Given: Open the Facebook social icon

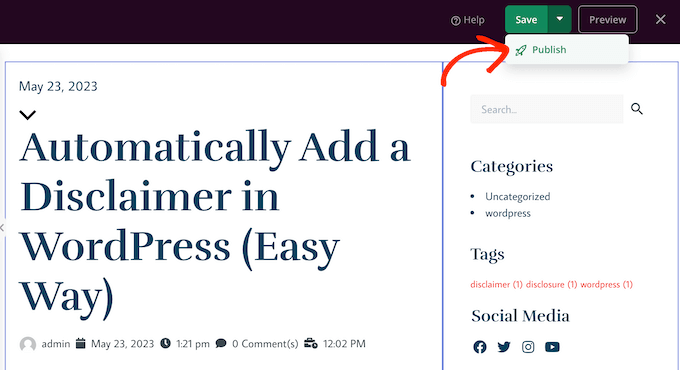Looking at the screenshot, I should pyautogui.click(x=480, y=347).
